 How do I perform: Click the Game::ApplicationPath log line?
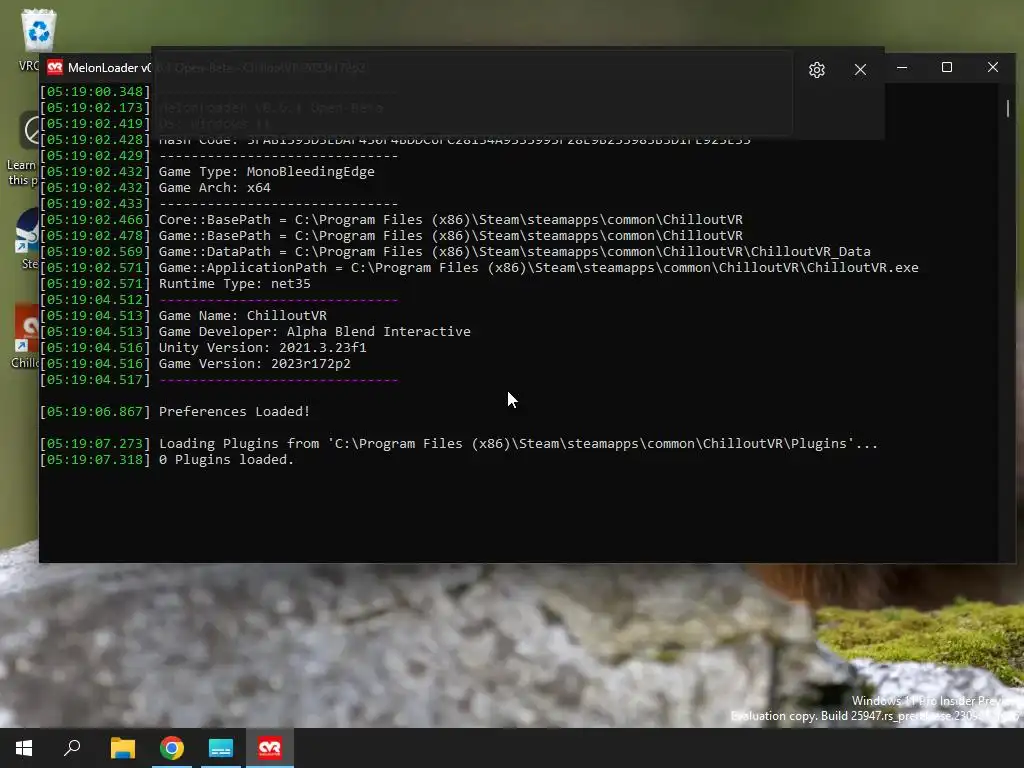point(539,268)
